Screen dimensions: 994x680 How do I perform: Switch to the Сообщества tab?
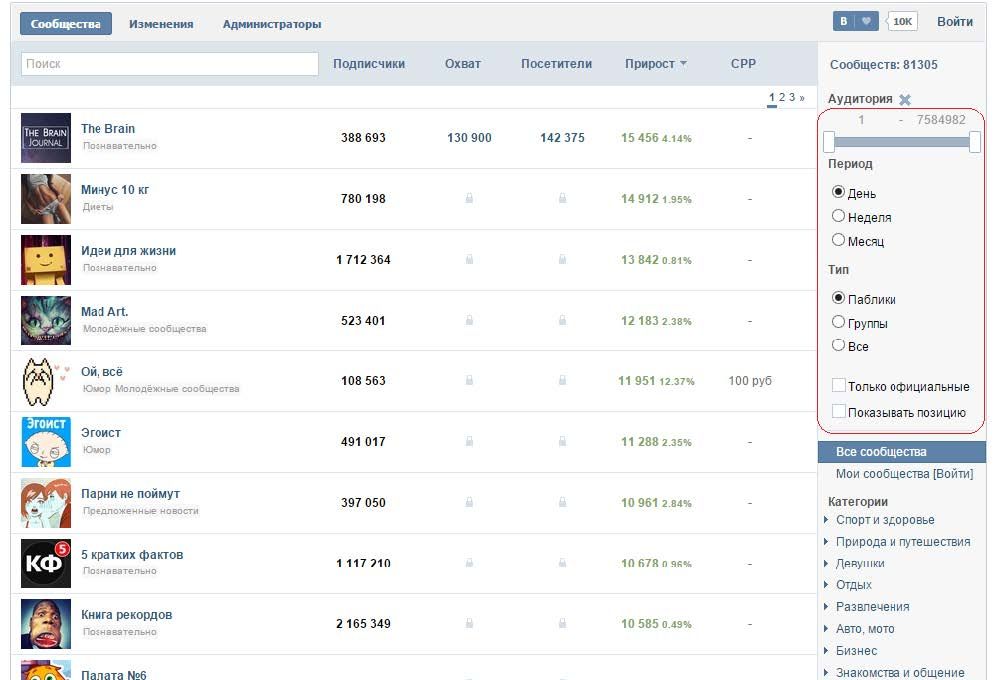[x=66, y=24]
